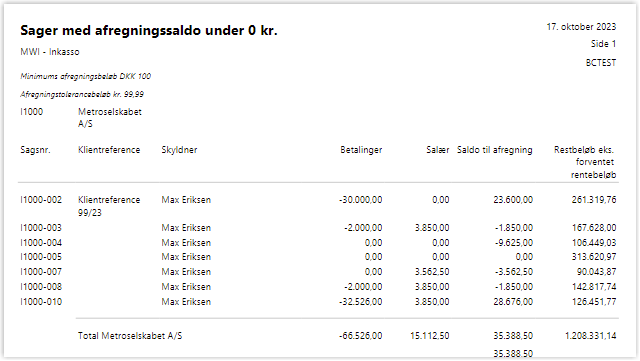Click the 'Salær' column header
This screenshot has height=361, width=640.
click(x=438, y=150)
